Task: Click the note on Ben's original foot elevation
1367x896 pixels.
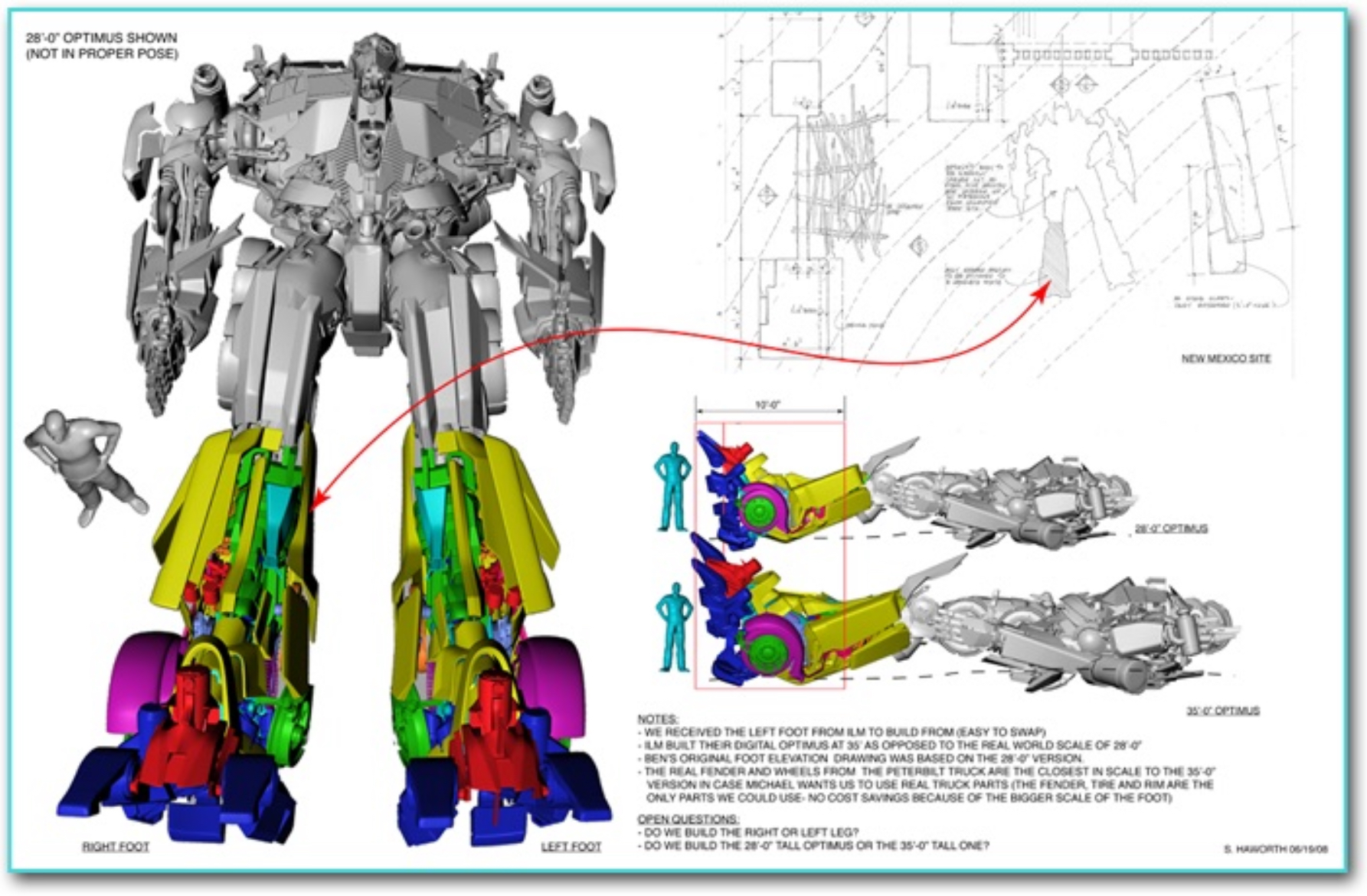Action: tap(860, 757)
